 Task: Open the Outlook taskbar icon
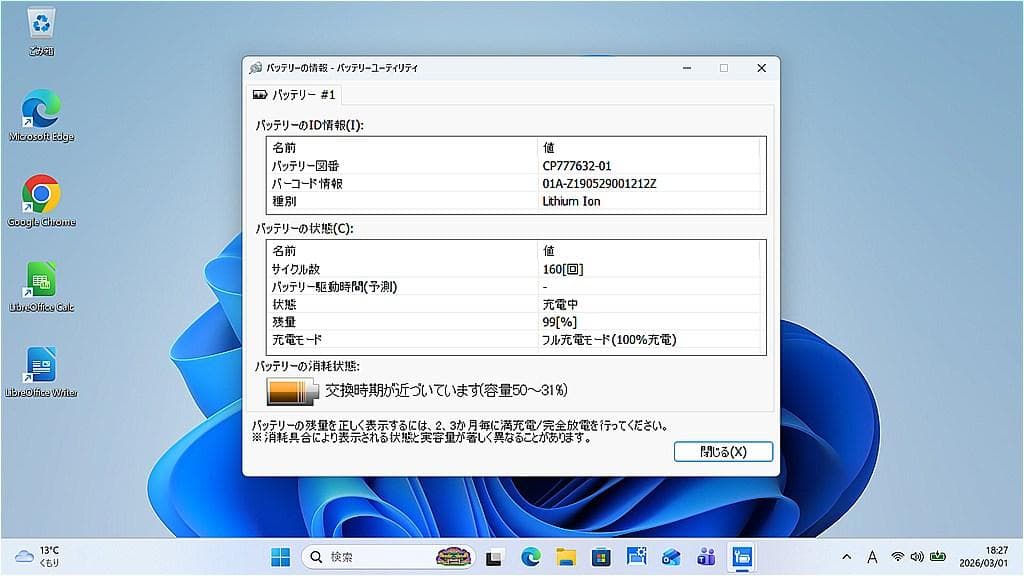pos(671,557)
